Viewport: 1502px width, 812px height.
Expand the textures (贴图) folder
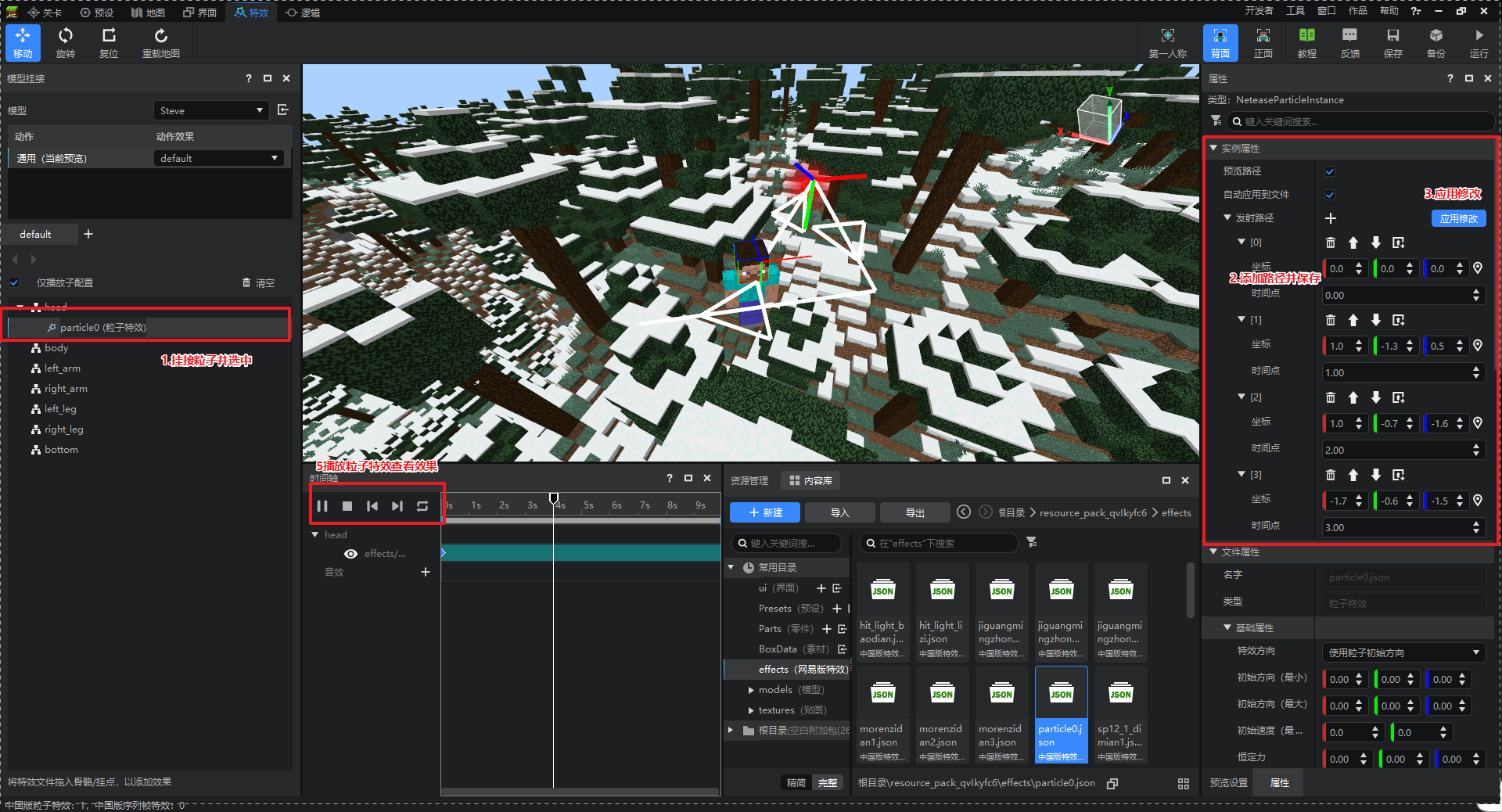751,710
